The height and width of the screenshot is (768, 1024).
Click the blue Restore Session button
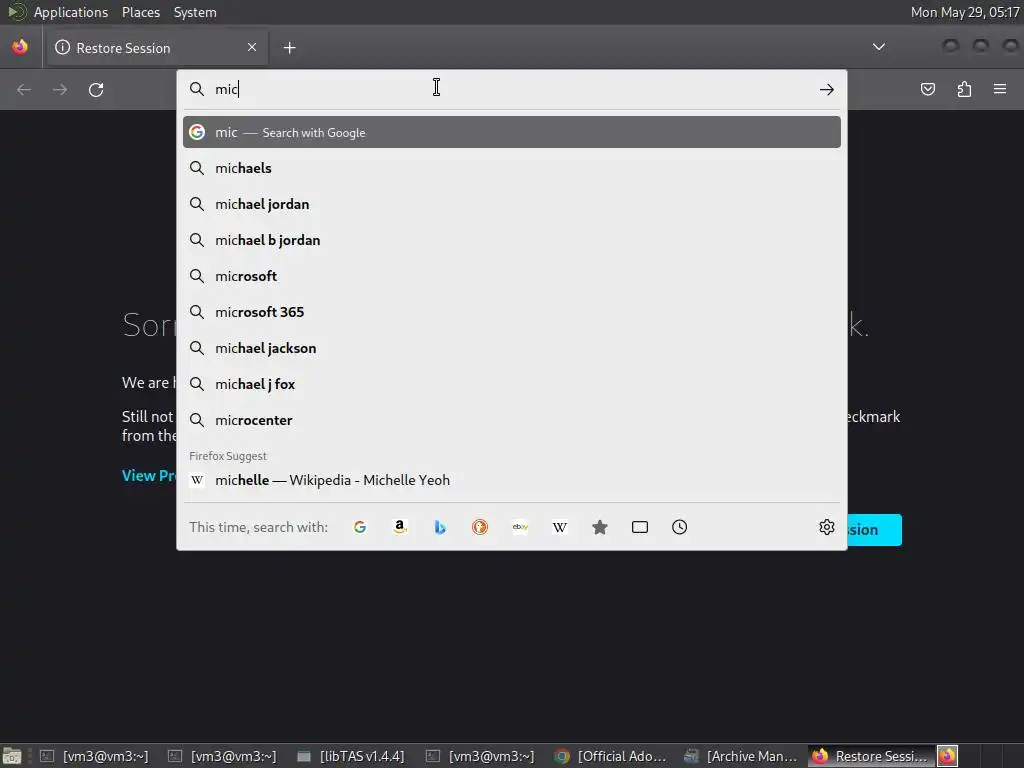pos(874,530)
